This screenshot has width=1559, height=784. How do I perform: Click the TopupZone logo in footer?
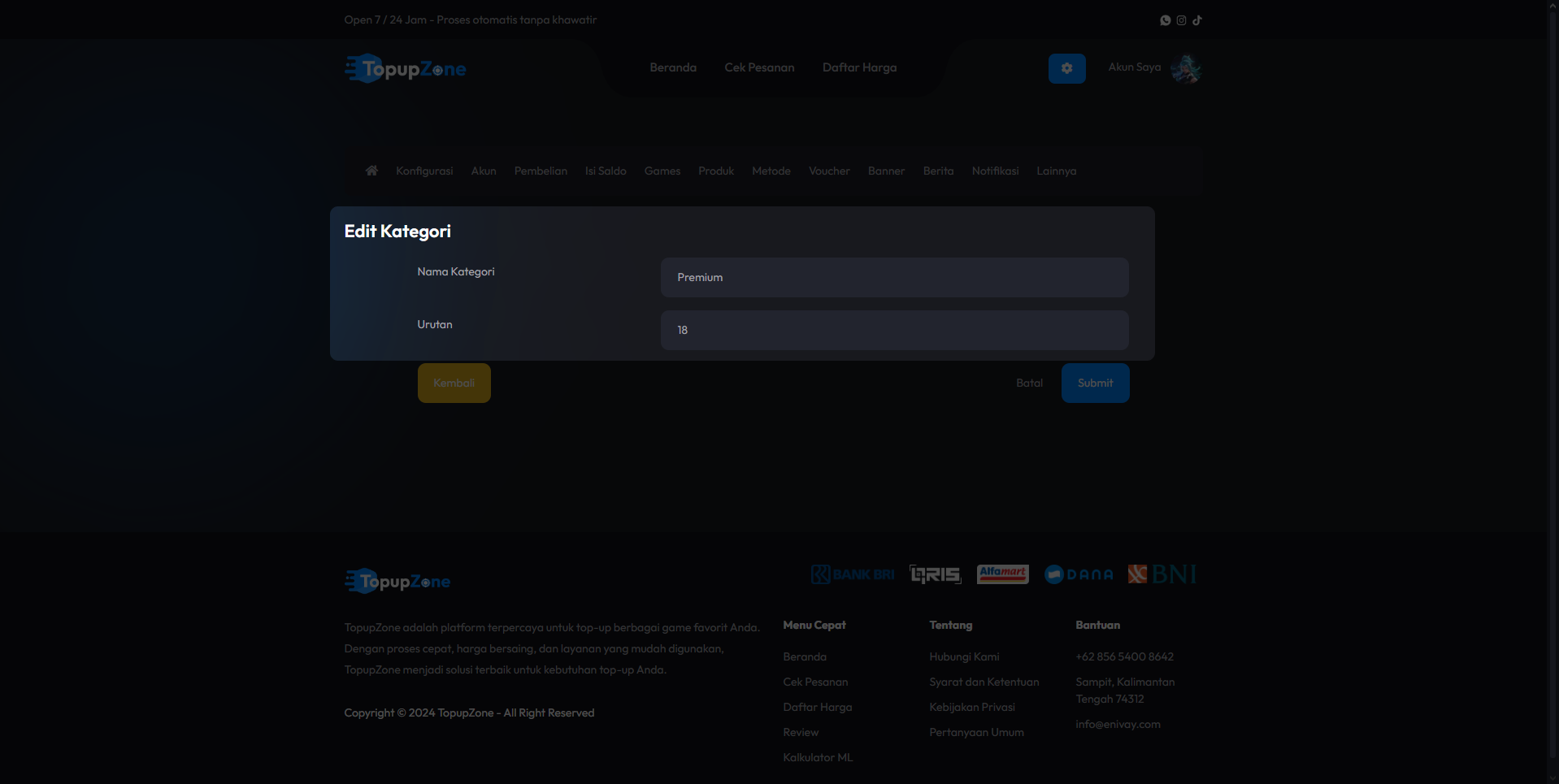tap(397, 581)
